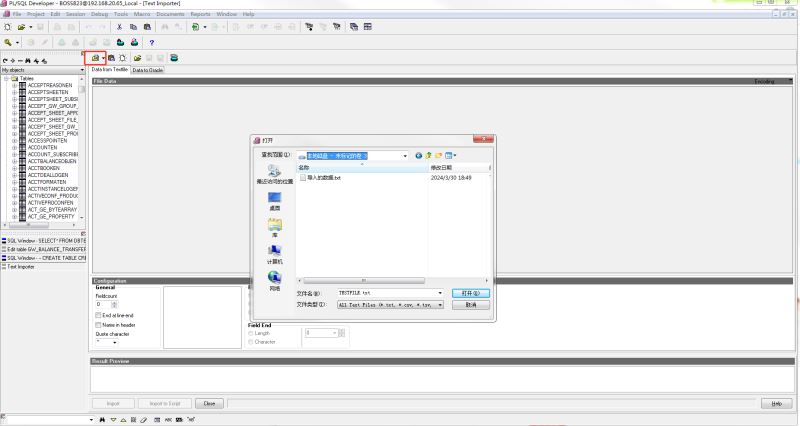Open the Look in location dropdown in the Open dialog
800x426 pixels.
[x=405, y=156]
